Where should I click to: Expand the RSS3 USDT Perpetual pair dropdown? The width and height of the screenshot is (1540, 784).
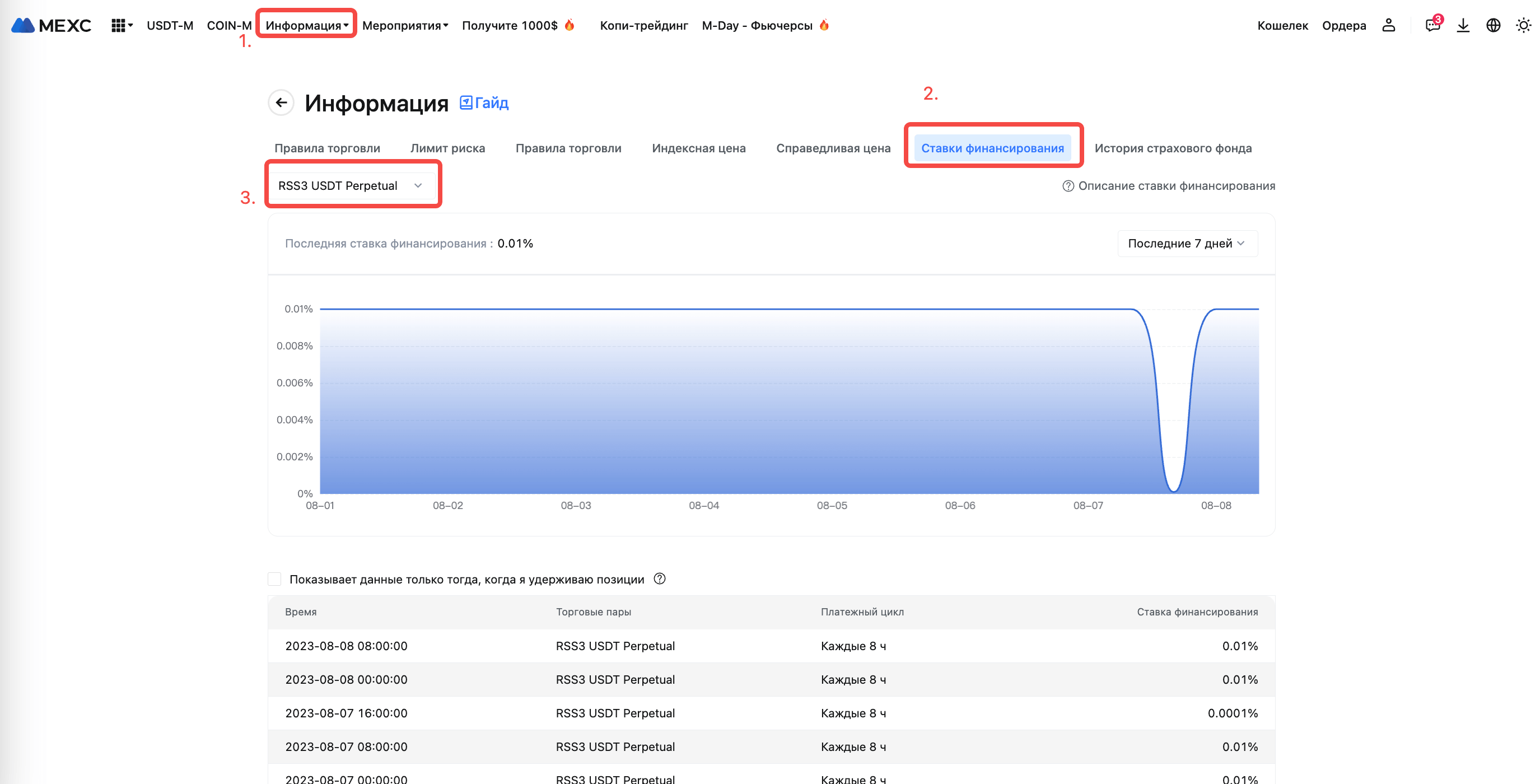pos(351,185)
